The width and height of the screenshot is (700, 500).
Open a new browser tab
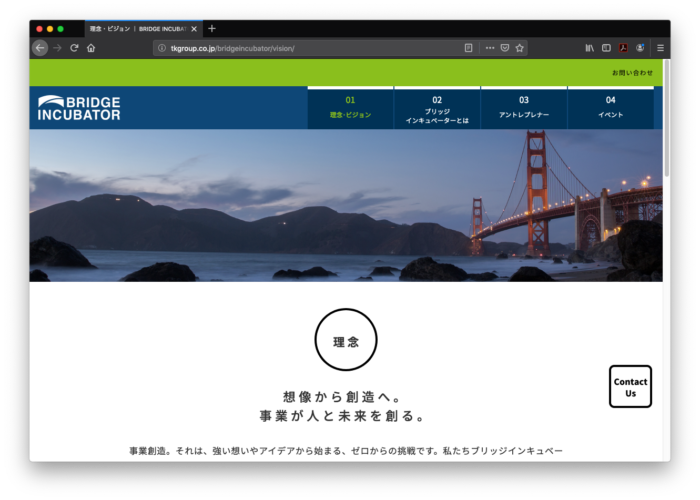pos(212,29)
